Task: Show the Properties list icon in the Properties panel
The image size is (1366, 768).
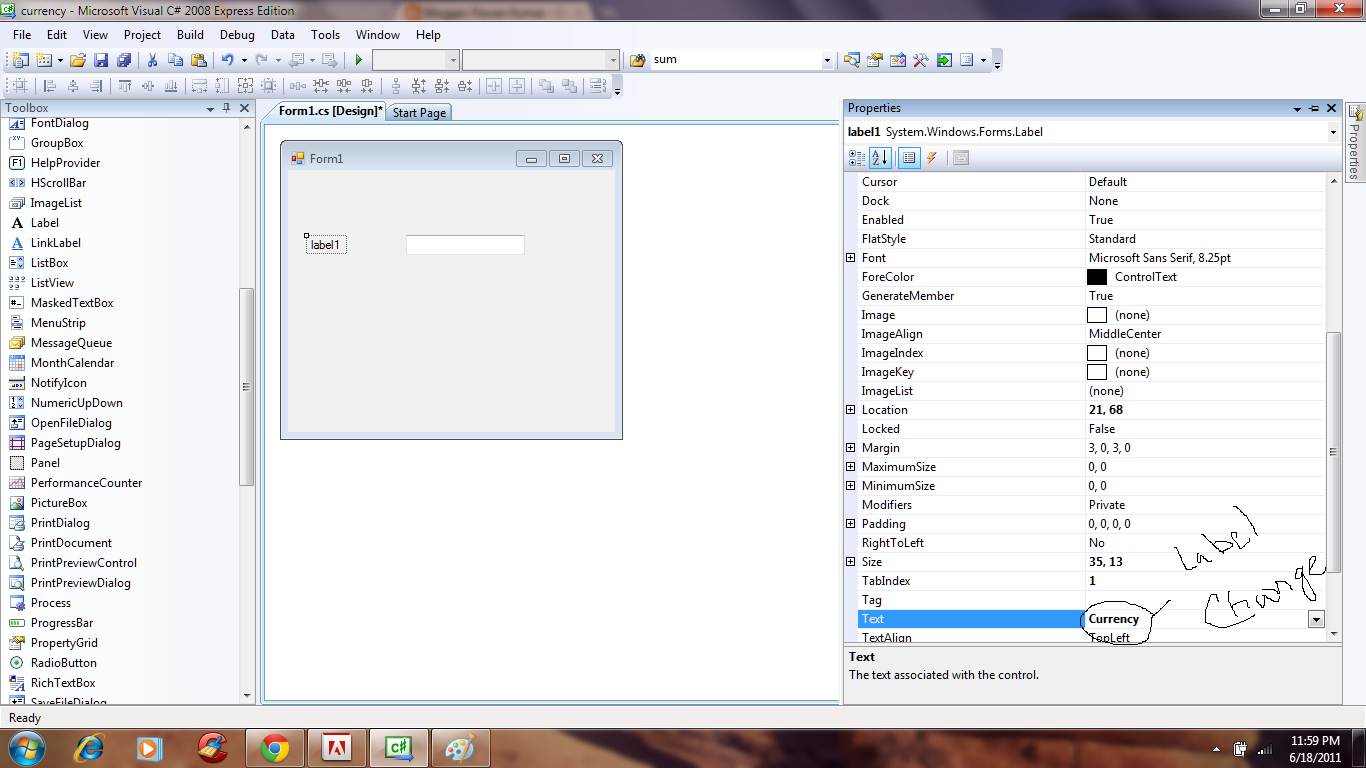Action: (x=909, y=158)
